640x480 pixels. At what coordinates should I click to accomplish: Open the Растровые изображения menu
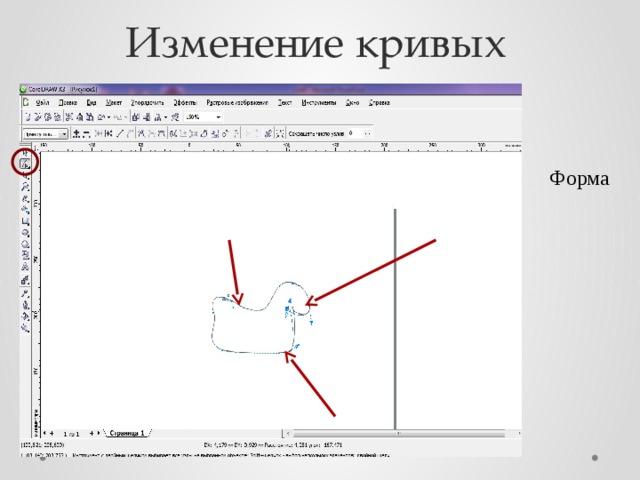[x=237, y=102]
